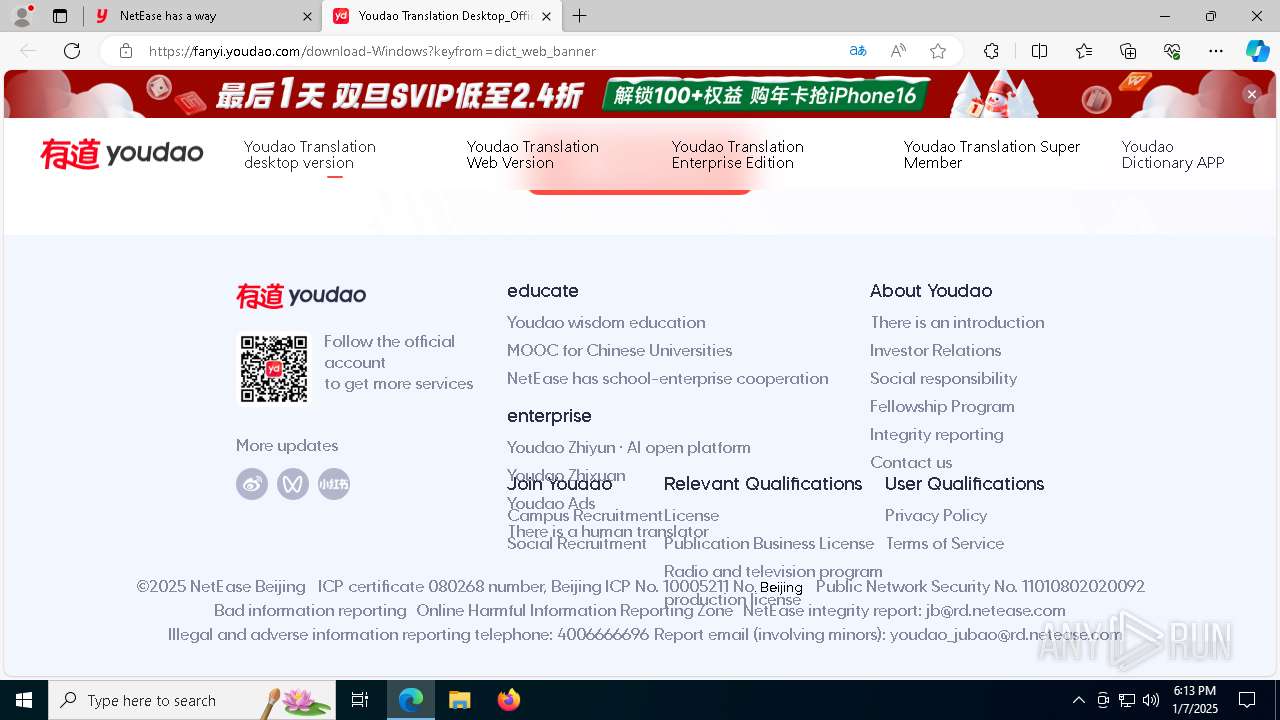Open Copilot sidebar
This screenshot has width=1280, height=720.
coord(1257,51)
